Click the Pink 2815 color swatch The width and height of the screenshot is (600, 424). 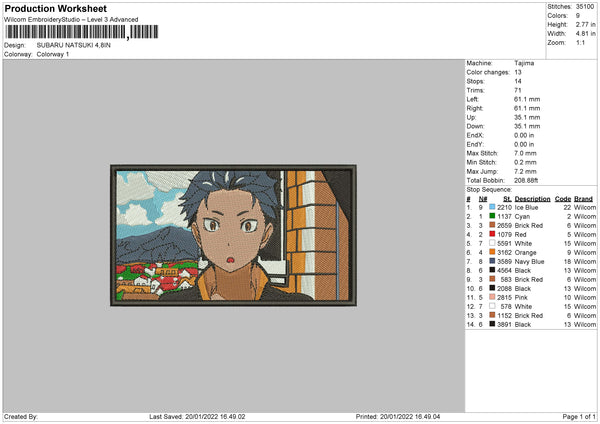point(492,297)
